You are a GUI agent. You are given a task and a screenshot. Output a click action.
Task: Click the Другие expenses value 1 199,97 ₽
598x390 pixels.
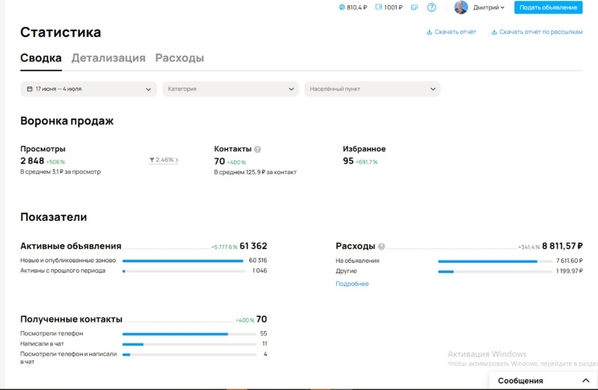[x=569, y=271]
